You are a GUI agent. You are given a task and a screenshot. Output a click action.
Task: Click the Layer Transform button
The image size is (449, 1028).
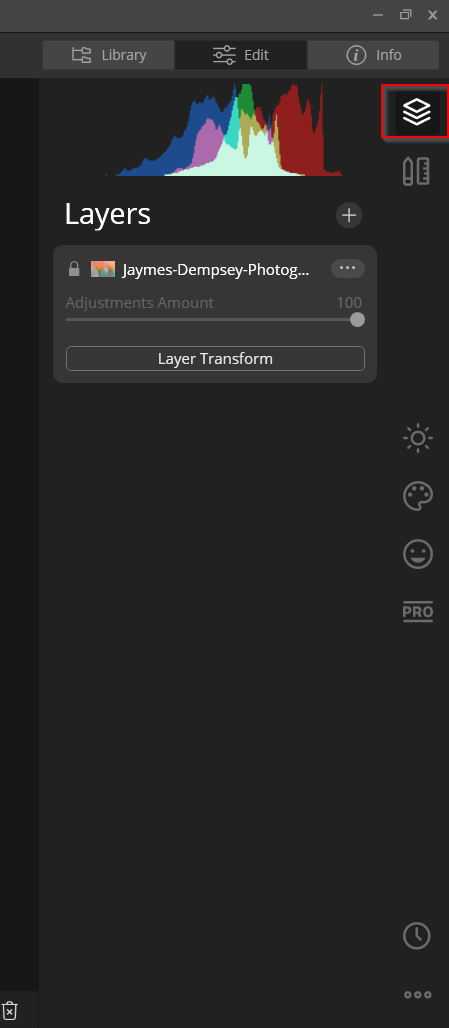tap(215, 359)
